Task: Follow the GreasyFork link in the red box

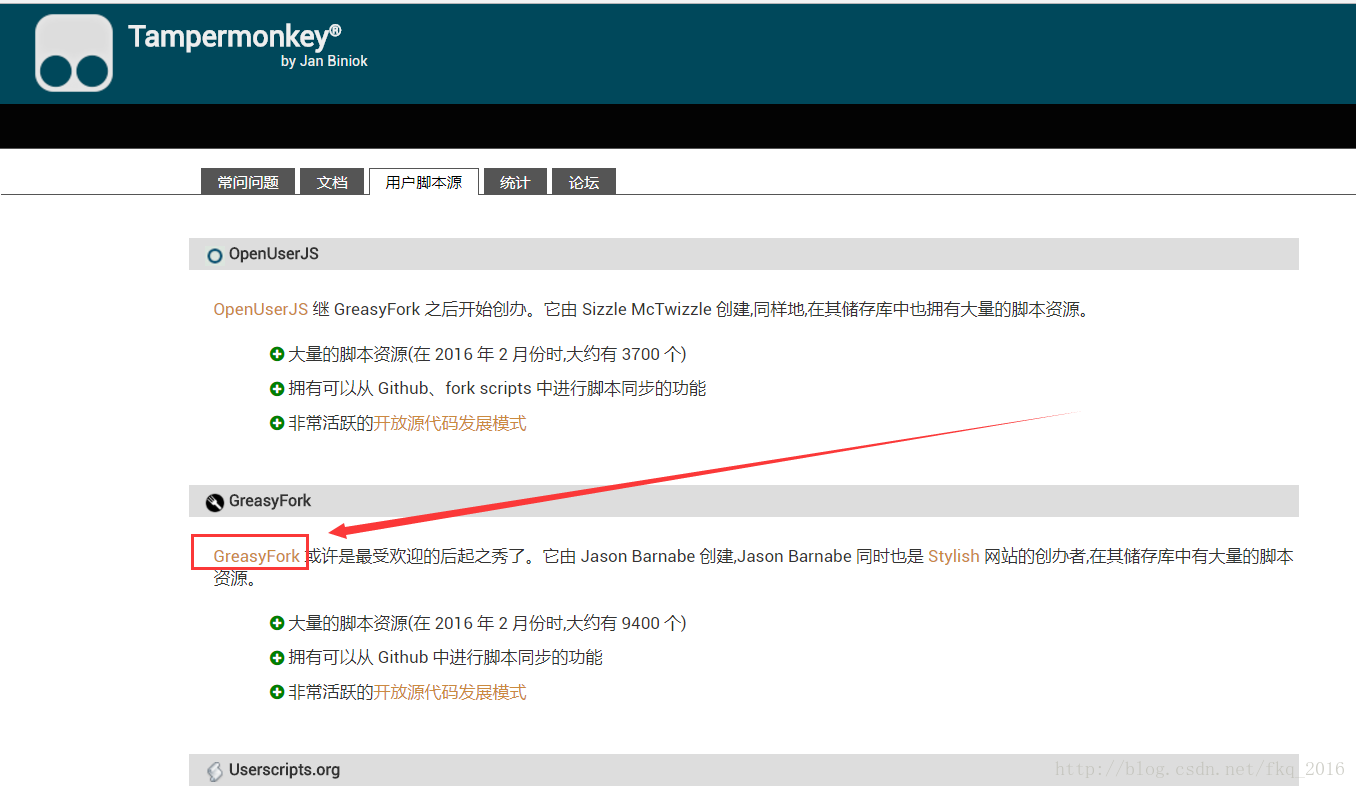Action: click(x=256, y=556)
